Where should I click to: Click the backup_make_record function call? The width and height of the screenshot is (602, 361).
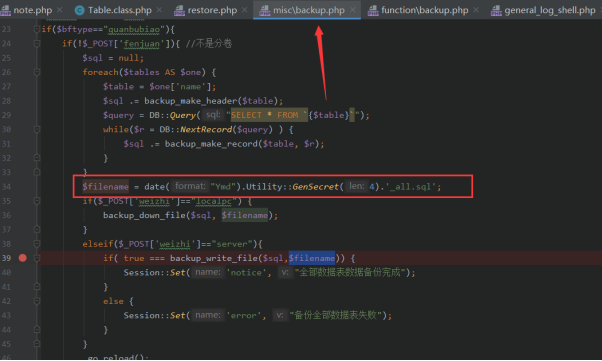pyautogui.click(x=211, y=144)
